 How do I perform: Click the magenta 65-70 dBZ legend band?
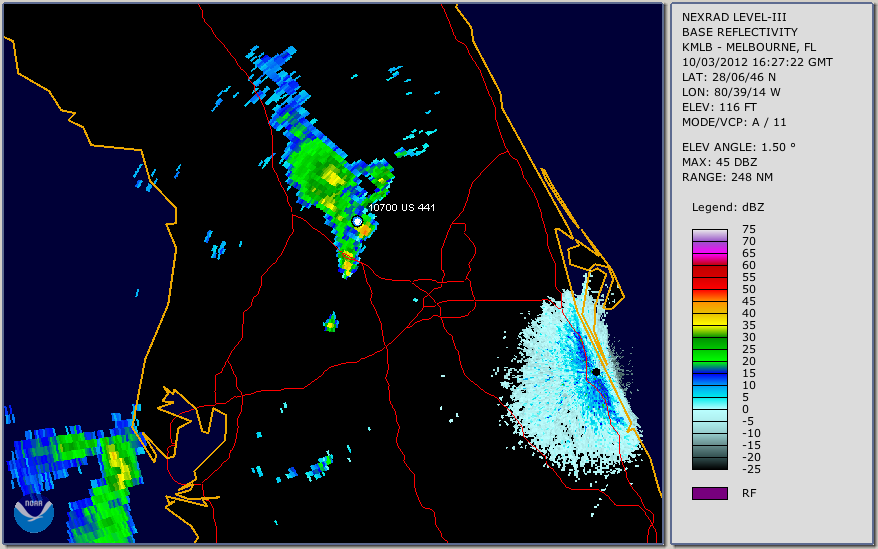click(710, 247)
